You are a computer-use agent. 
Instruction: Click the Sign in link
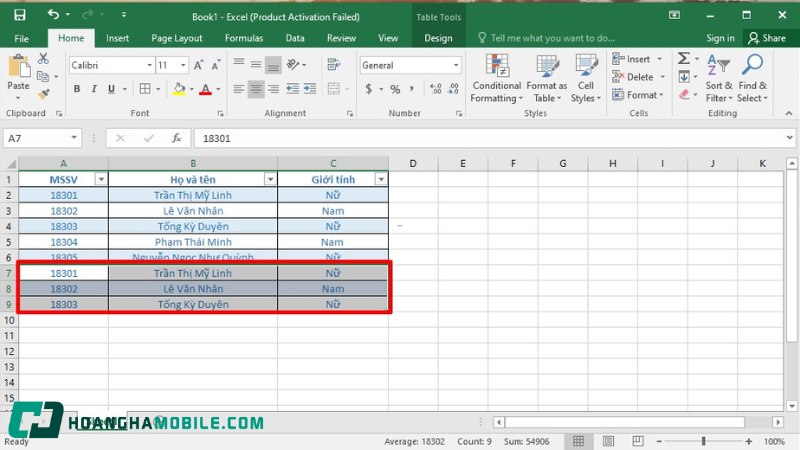pos(720,38)
